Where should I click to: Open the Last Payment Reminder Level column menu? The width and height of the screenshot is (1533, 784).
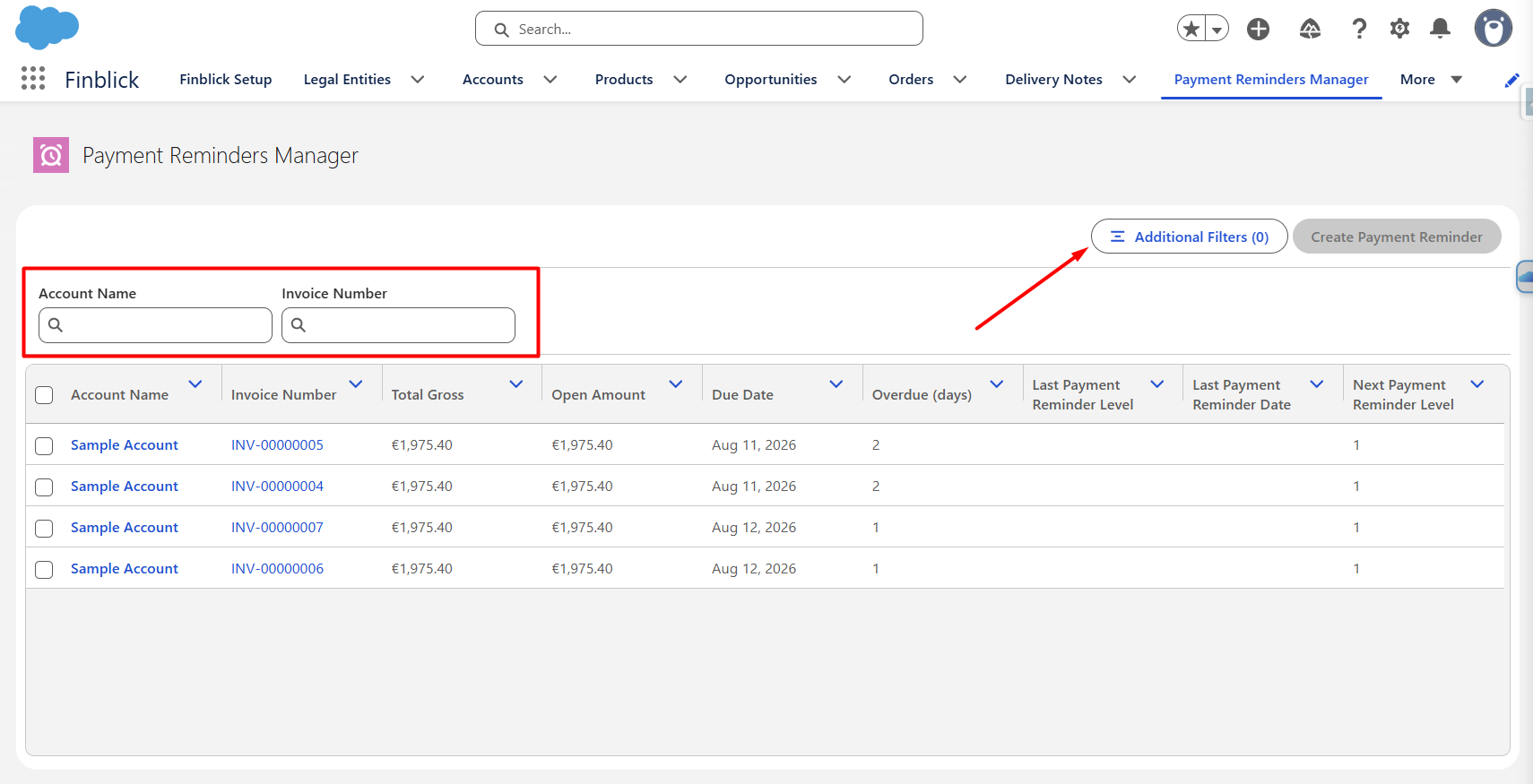pos(1157,384)
